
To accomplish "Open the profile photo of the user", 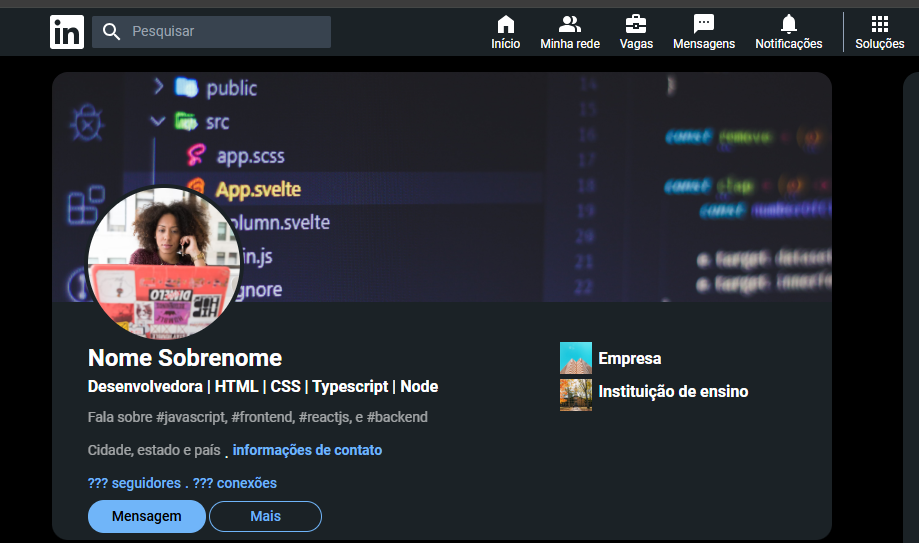I will (164, 262).
